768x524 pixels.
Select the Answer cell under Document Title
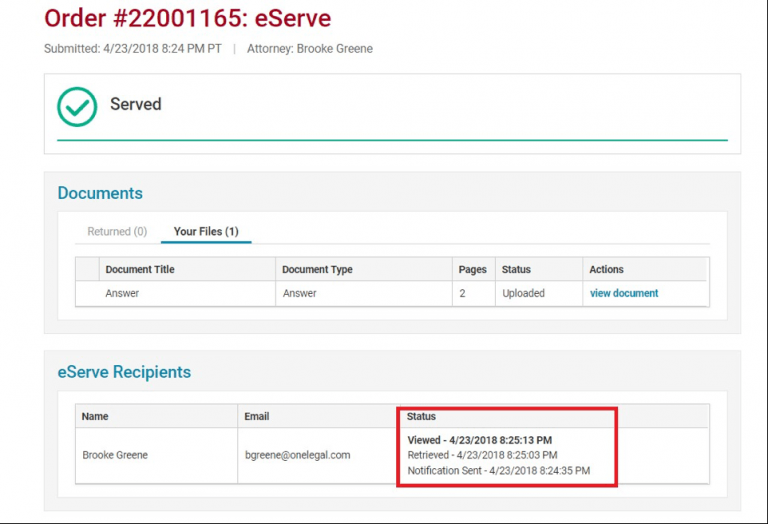tap(123, 293)
